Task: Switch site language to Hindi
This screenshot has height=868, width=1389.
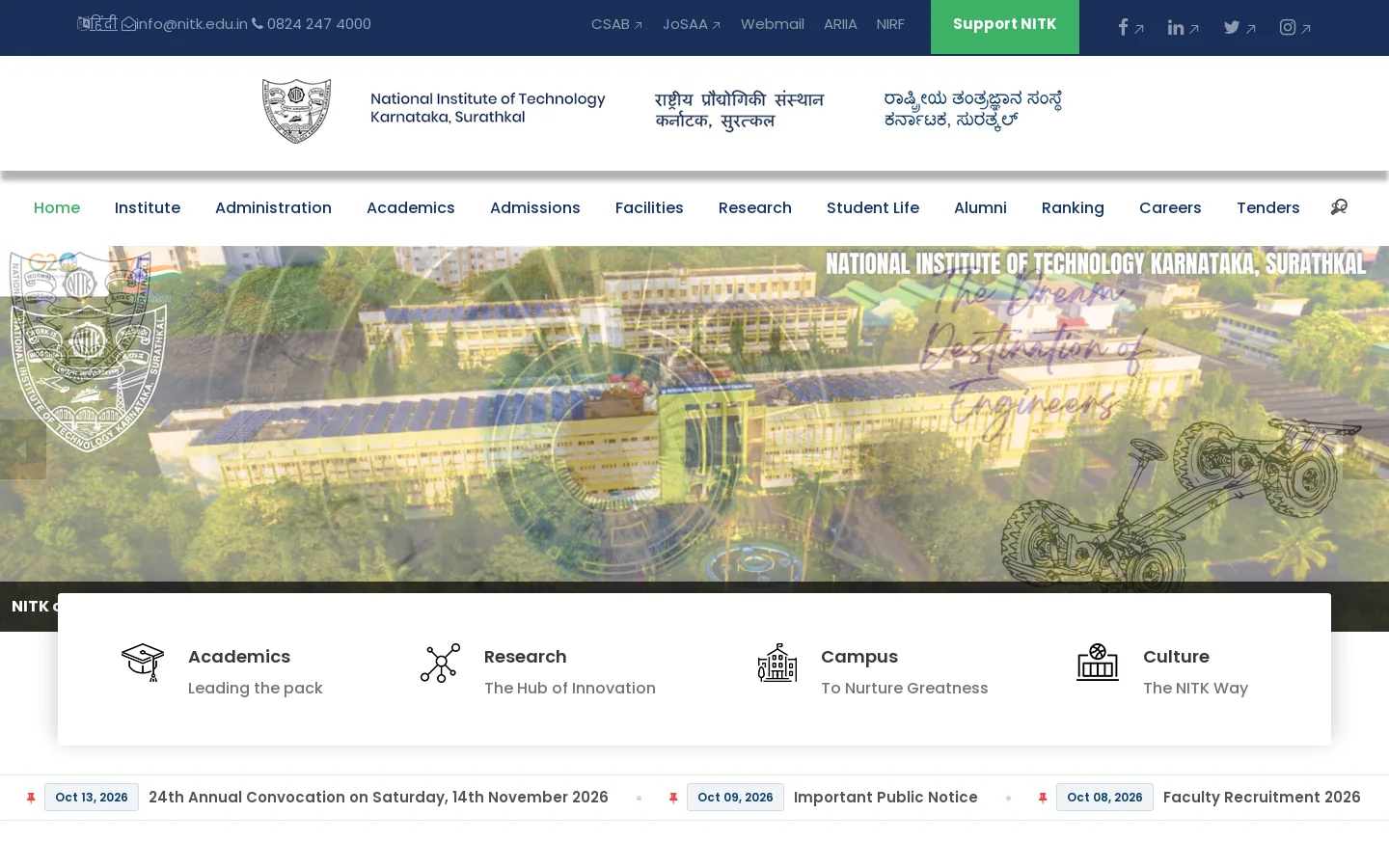Action: point(97,23)
